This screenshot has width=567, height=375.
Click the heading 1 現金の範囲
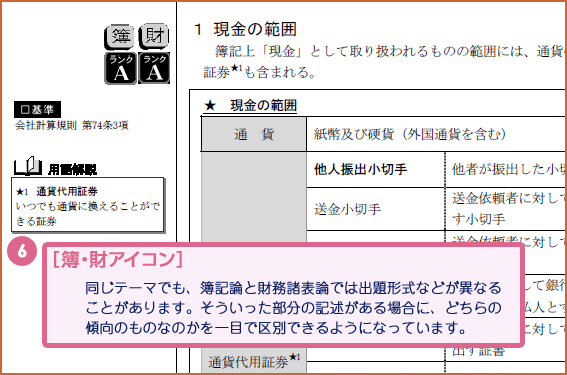[246, 30]
